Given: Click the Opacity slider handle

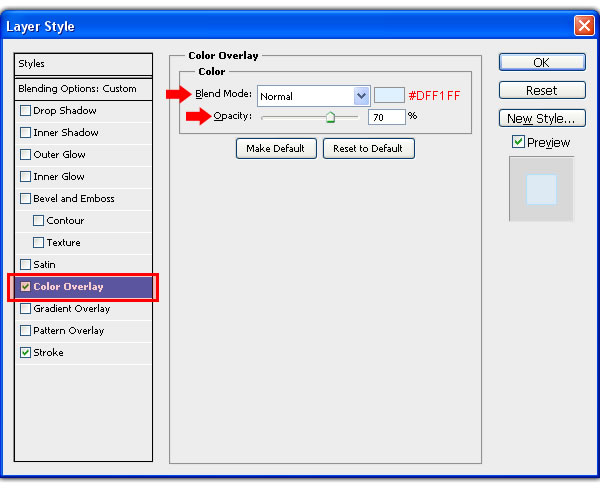Looking at the screenshot, I should [330, 117].
